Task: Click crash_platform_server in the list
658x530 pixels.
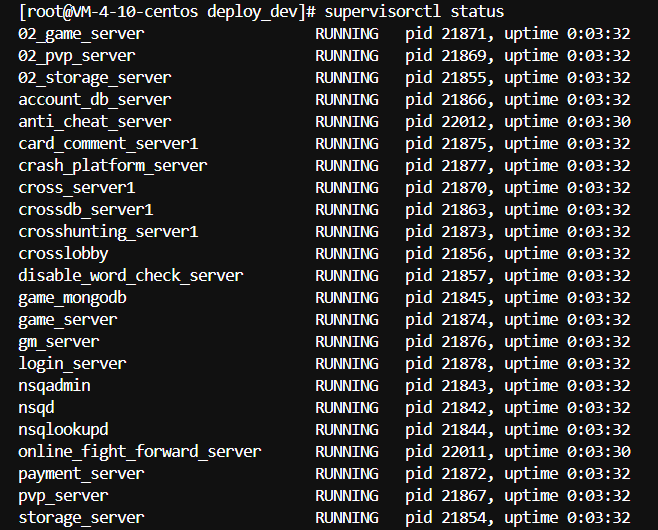Action: [112, 165]
